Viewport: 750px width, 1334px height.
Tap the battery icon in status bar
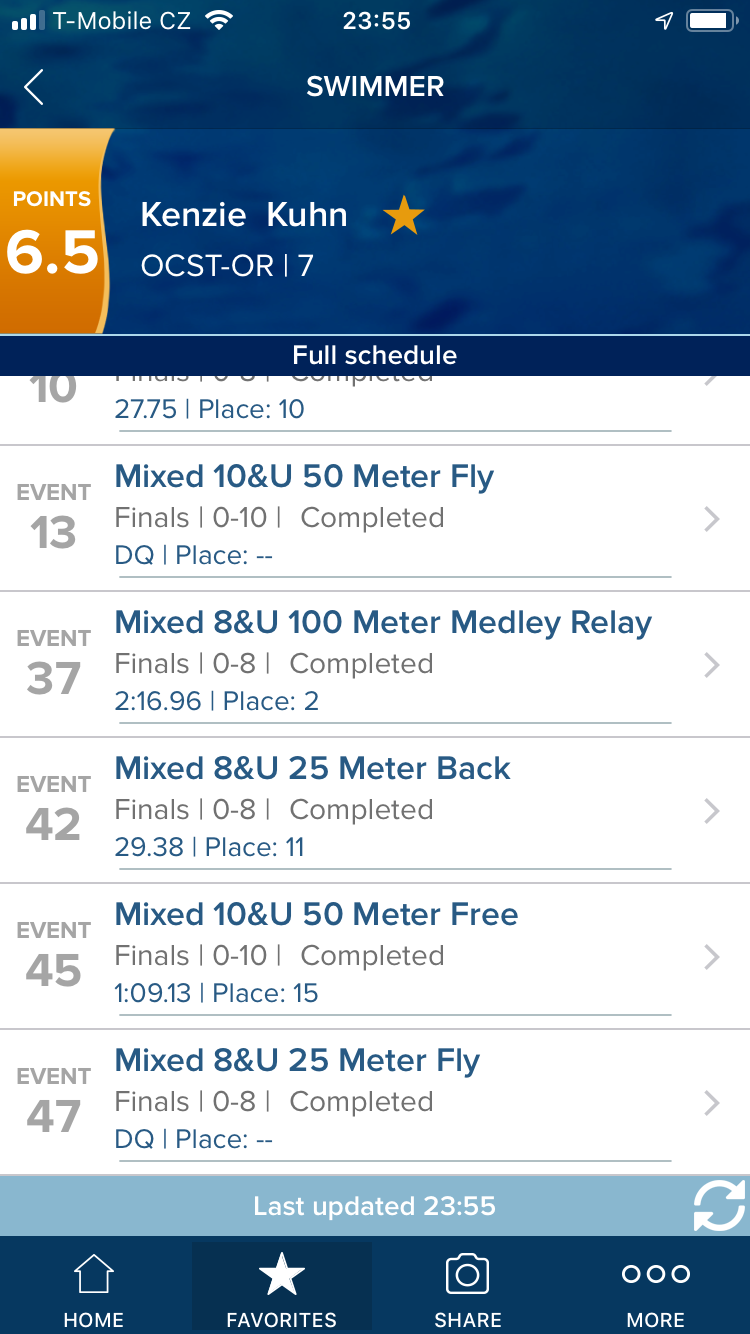click(712, 21)
